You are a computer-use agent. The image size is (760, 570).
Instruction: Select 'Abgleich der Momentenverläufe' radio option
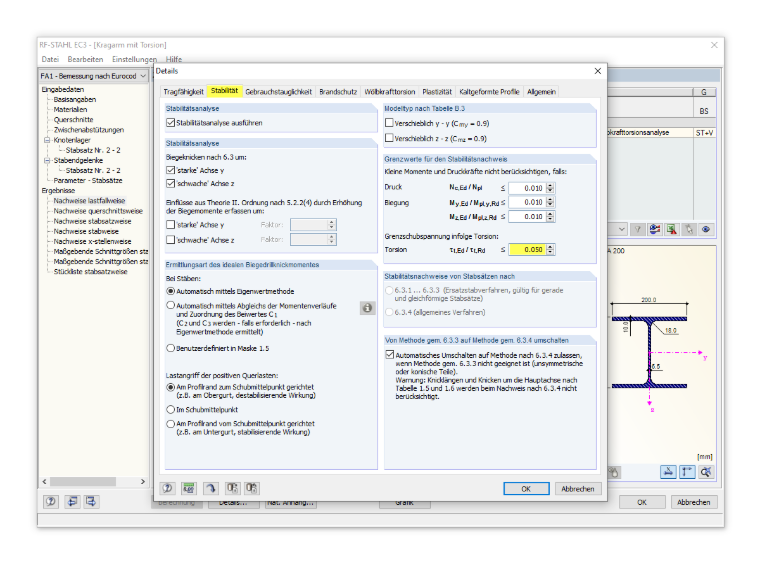171,305
